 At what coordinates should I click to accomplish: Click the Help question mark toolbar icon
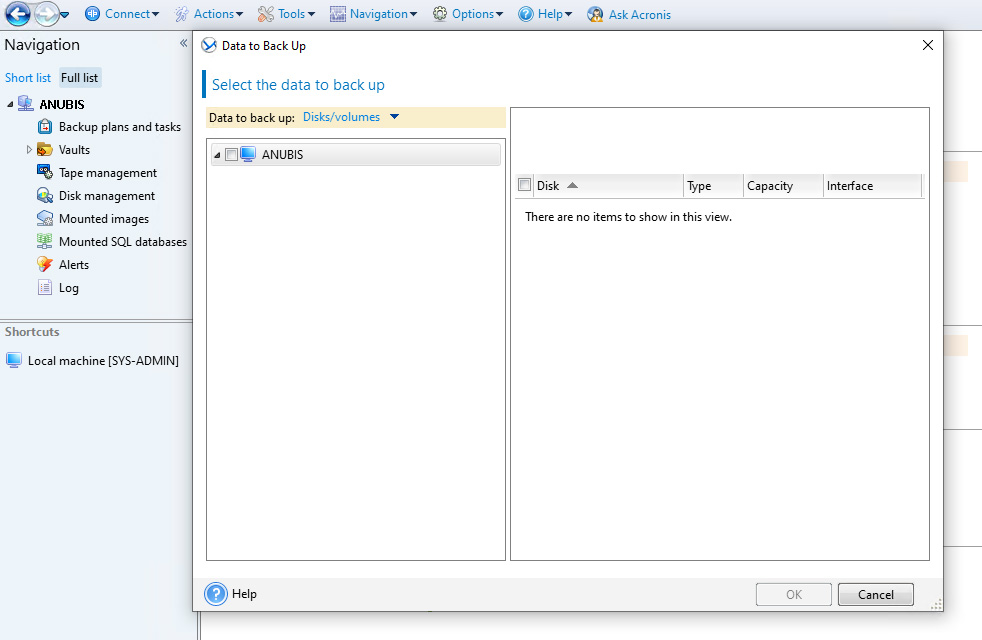click(525, 14)
